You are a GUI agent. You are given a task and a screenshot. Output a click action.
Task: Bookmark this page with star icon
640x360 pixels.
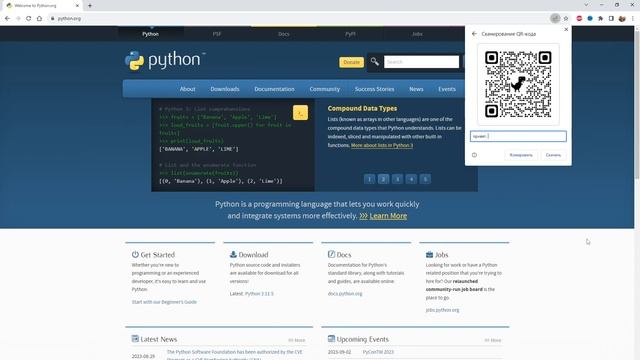566,18
